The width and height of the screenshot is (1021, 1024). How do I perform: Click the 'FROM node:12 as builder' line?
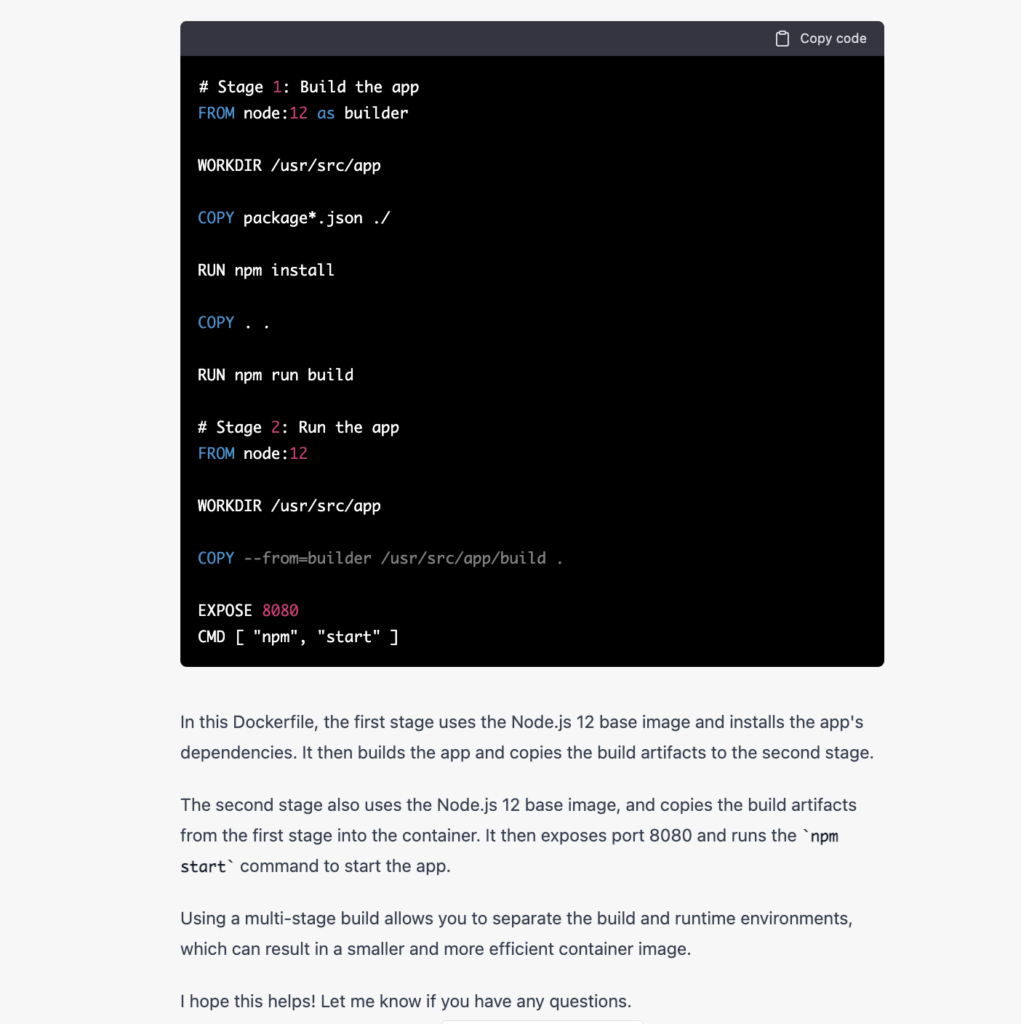(303, 114)
